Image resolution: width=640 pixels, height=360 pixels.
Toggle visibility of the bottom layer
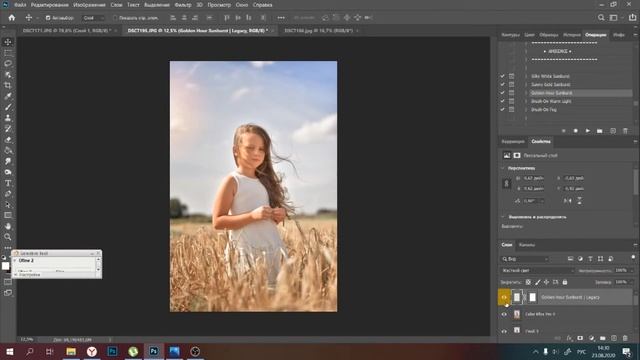[504, 331]
